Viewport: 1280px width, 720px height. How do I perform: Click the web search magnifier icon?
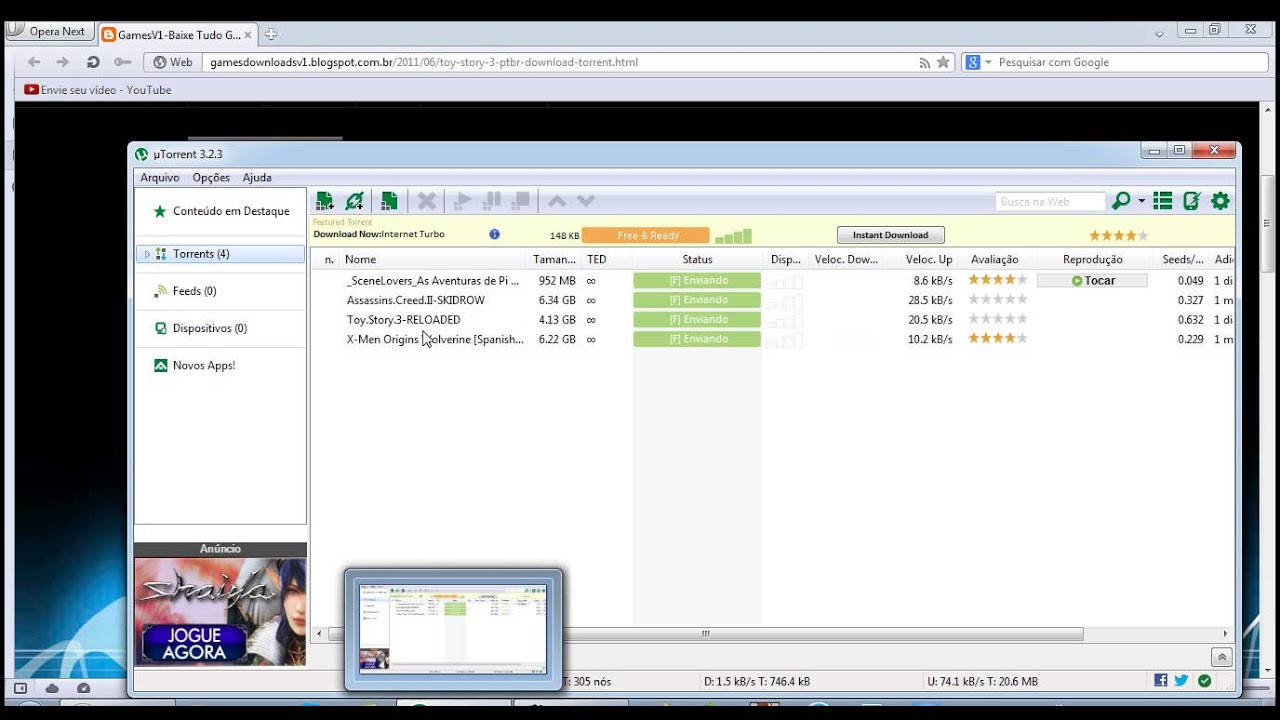pyautogui.click(x=1121, y=201)
